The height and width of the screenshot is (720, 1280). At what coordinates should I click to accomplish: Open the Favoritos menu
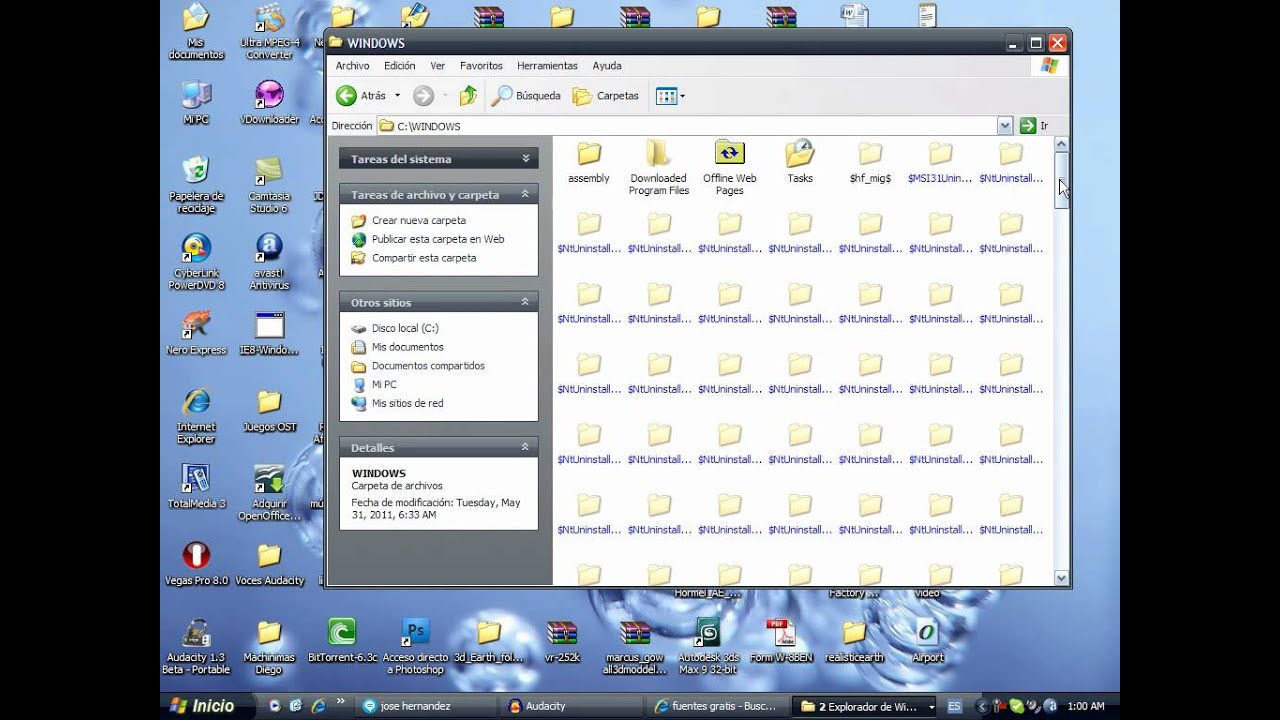(x=481, y=66)
